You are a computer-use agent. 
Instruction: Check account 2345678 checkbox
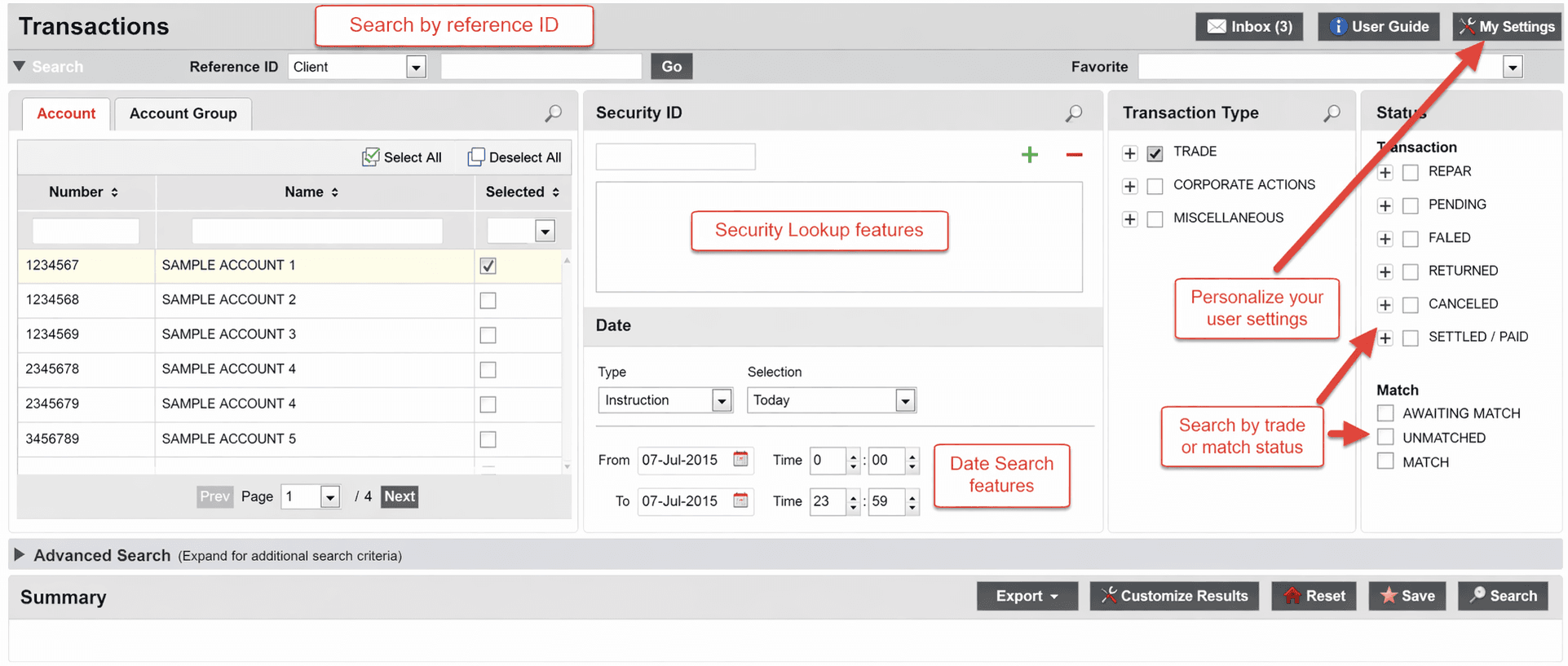click(x=488, y=369)
